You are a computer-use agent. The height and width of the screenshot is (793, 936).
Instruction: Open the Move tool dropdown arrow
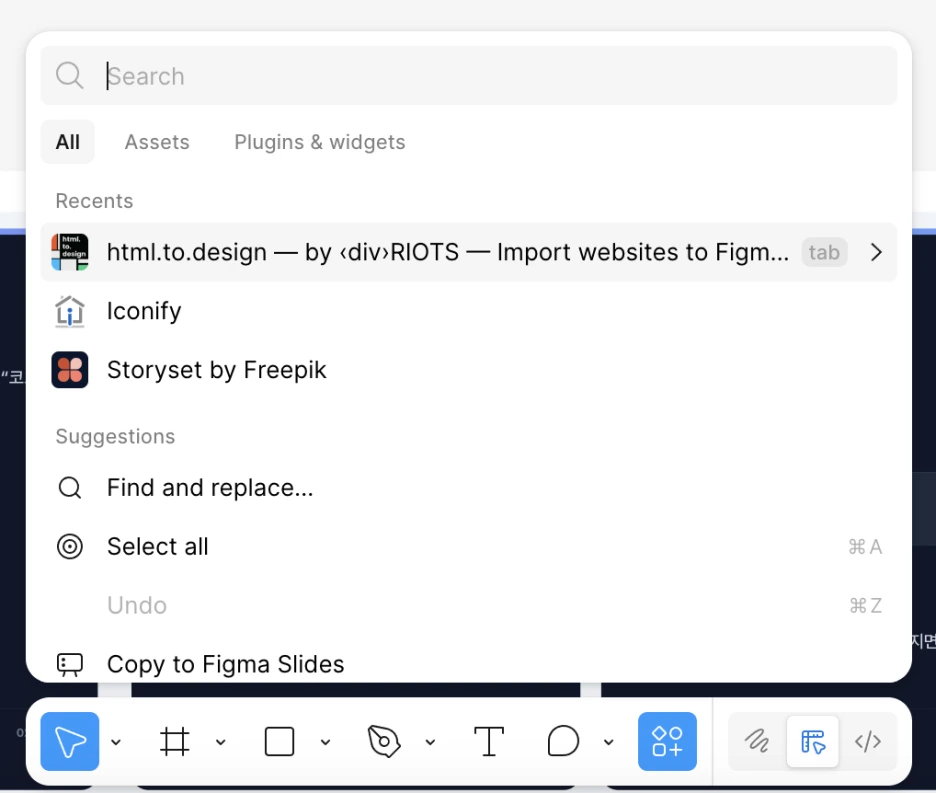(116, 742)
